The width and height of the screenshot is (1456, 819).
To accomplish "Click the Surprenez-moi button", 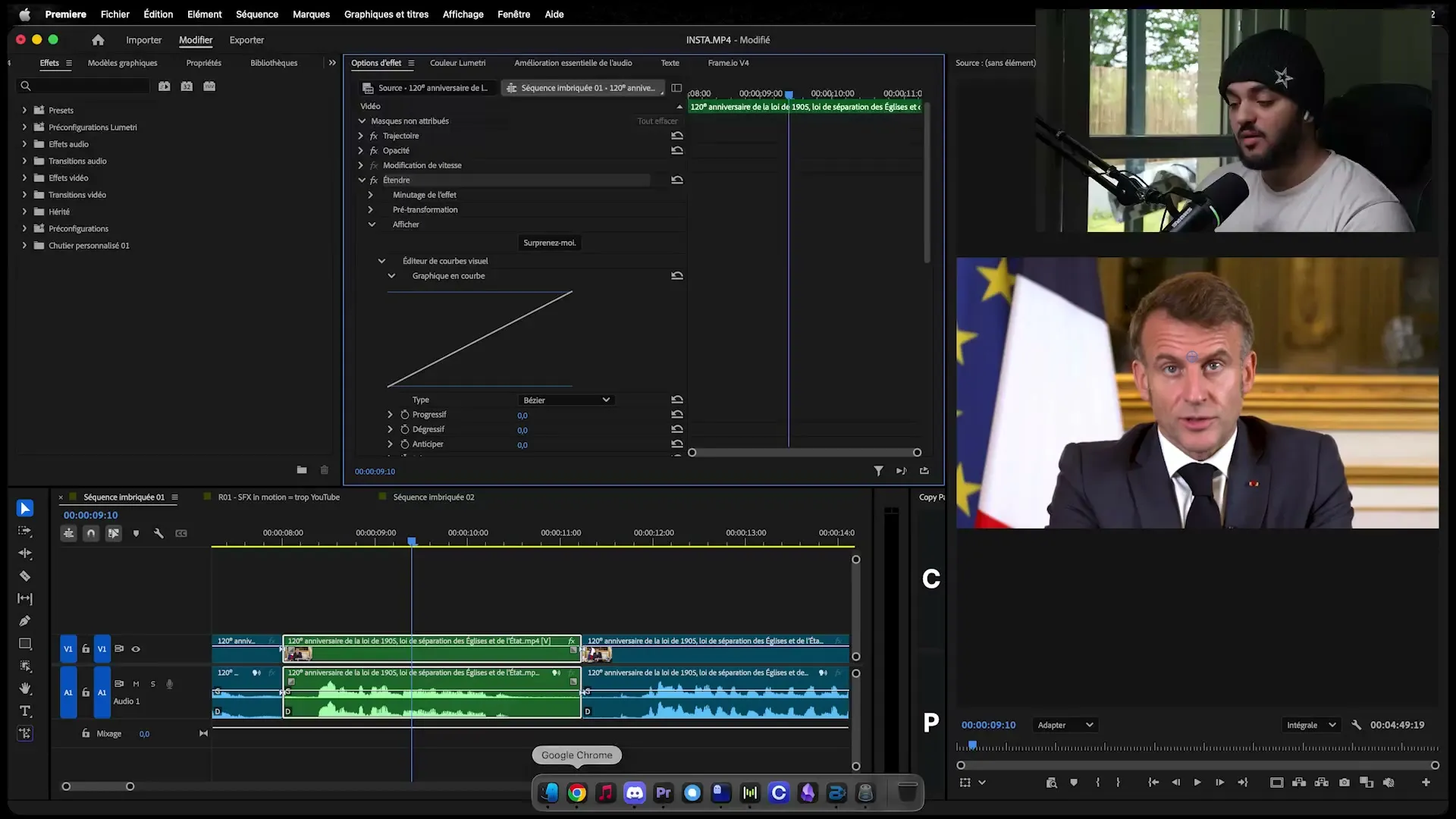I will pos(550,243).
